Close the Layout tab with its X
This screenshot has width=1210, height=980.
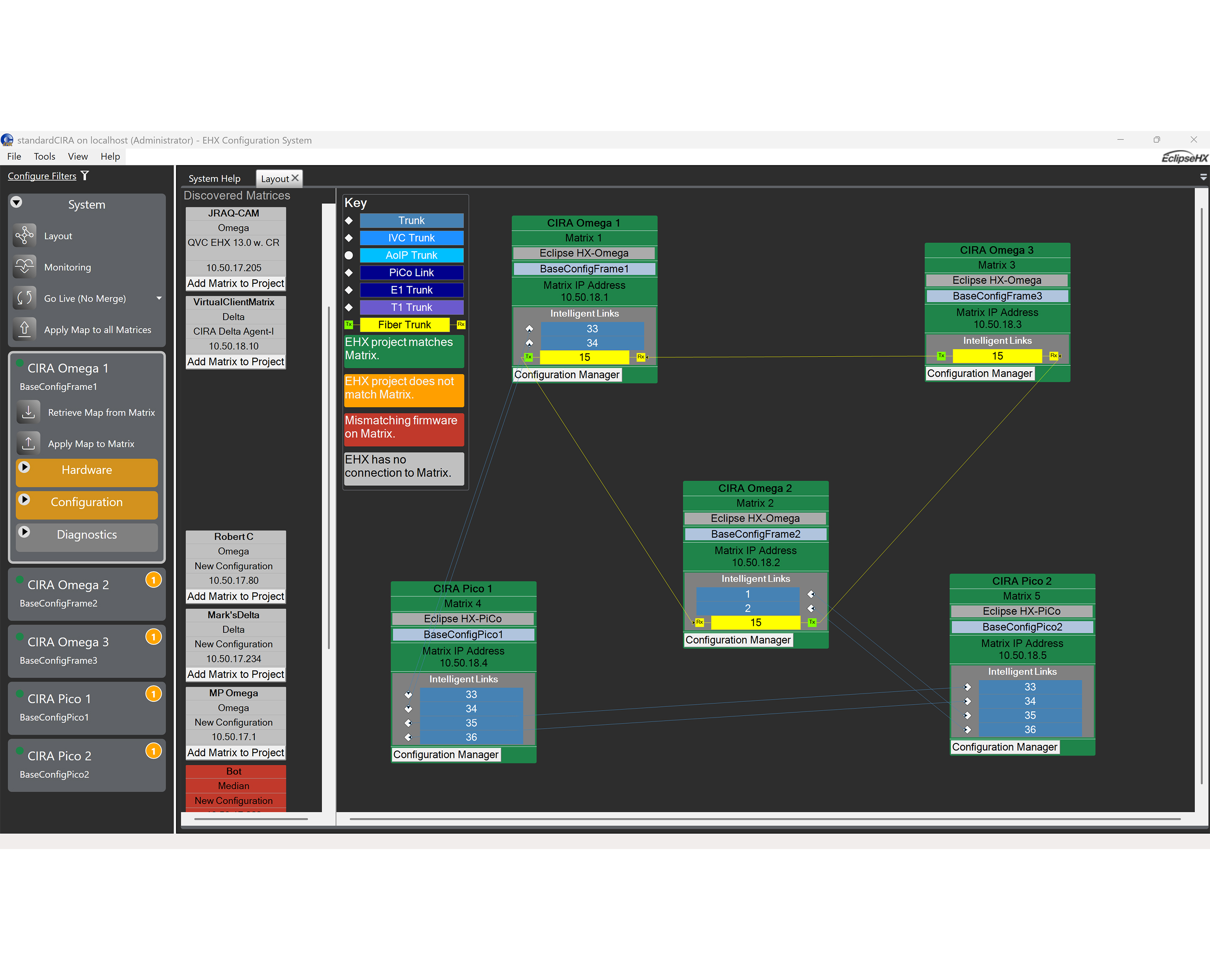point(295,178)
